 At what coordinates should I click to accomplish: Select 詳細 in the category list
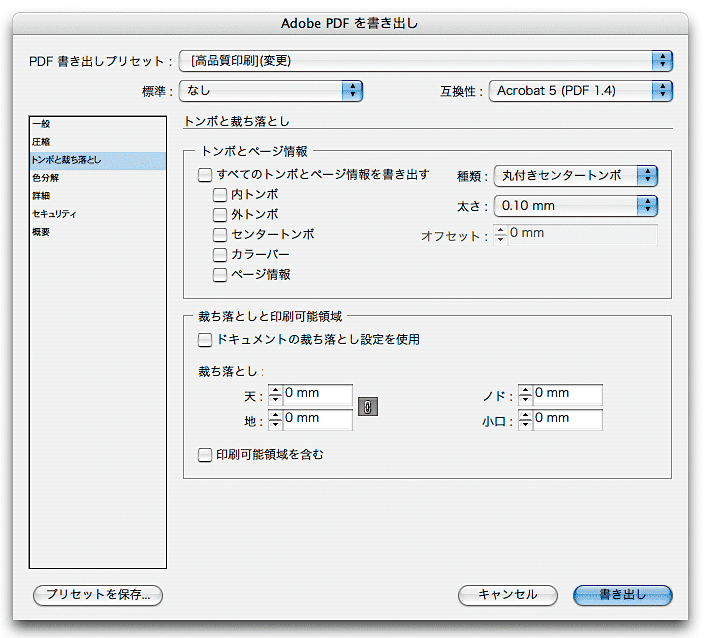click(98, 196)
